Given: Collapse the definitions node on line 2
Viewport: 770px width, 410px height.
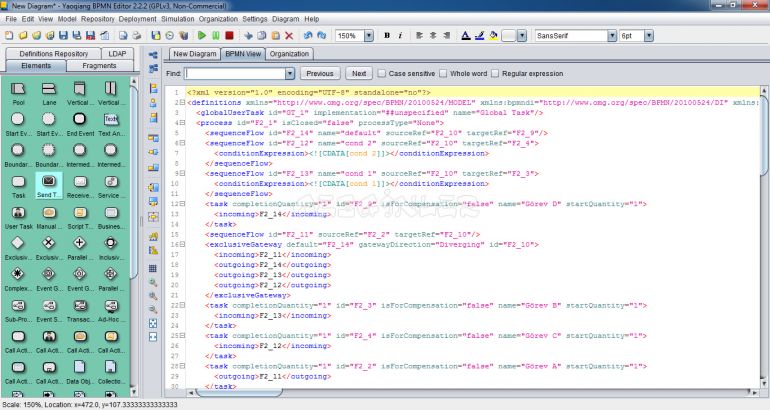Looking at the screenshot, I should (x=182, y=103).
